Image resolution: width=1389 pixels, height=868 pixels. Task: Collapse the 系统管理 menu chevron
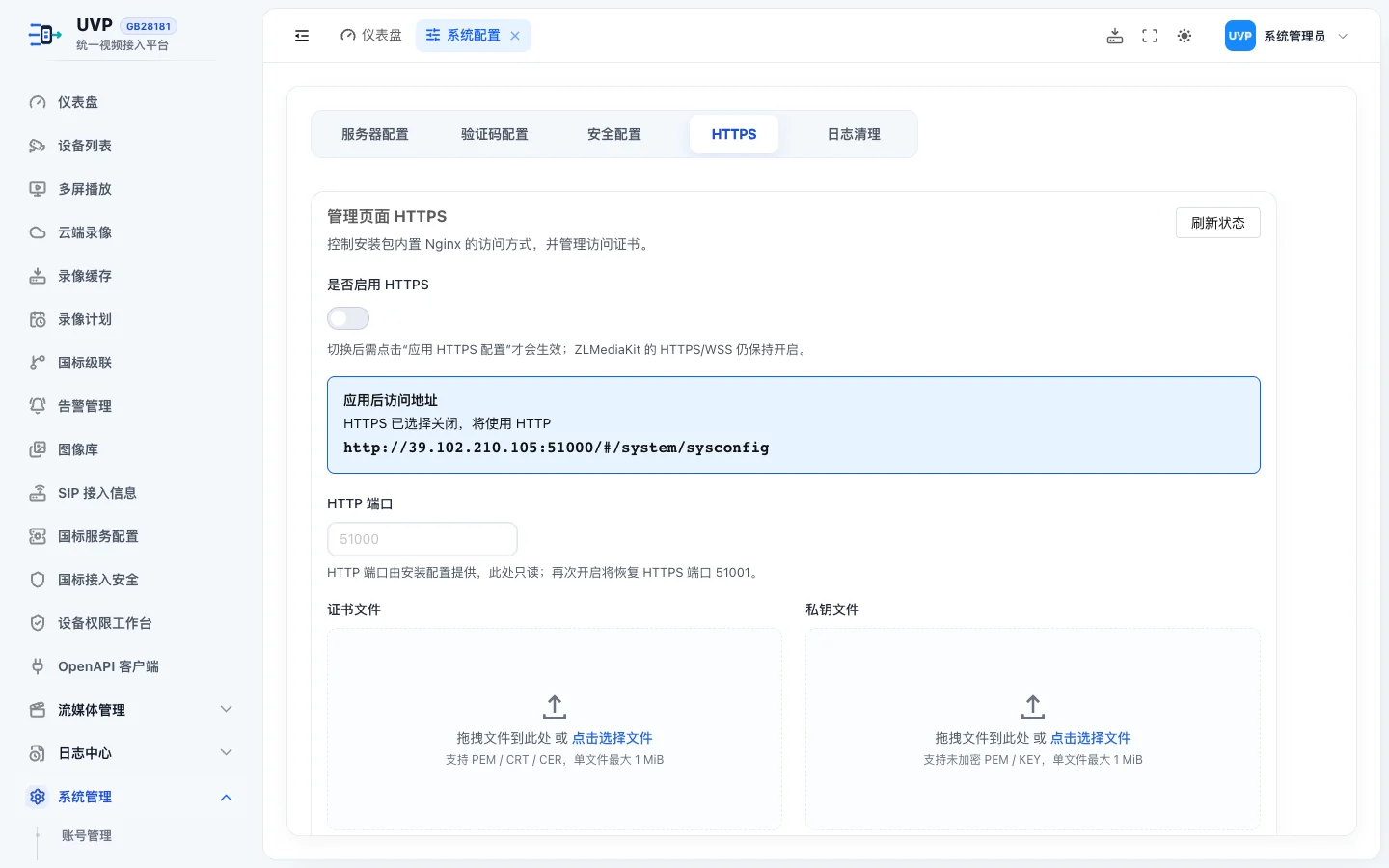pos(226,797)
